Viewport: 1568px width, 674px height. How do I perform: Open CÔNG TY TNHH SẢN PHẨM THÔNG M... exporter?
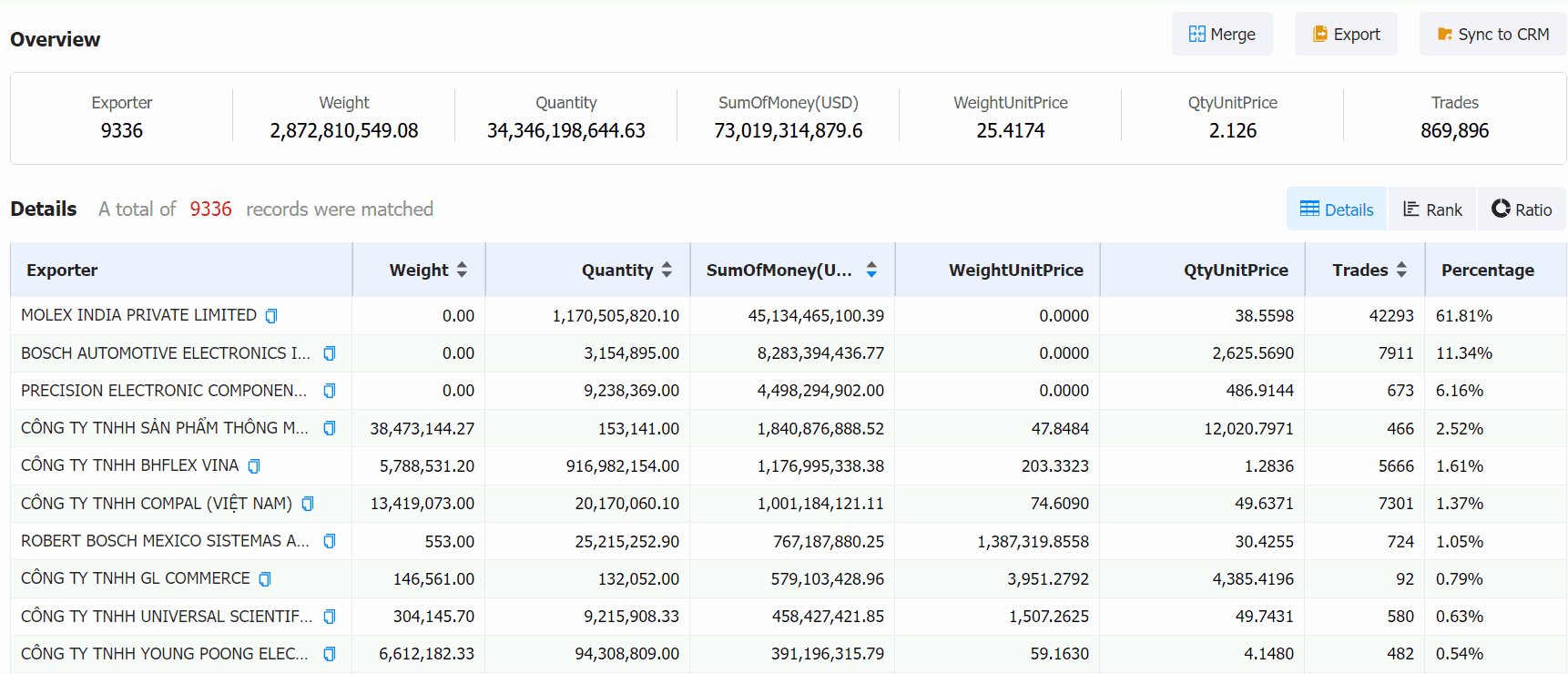[165, 428]
